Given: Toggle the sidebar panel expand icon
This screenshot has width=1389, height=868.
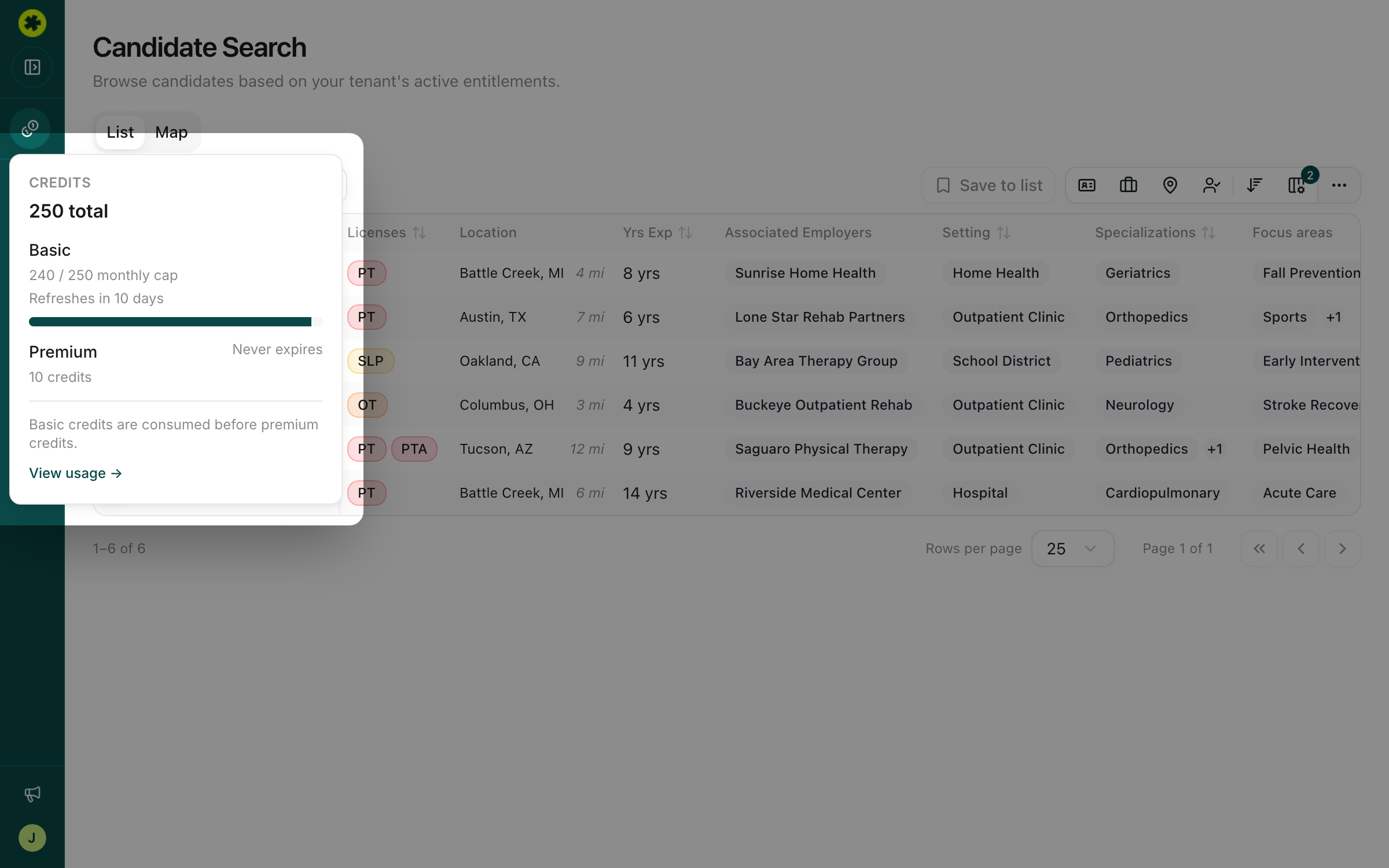Looking at the screenshot, I should click(32, 67).
